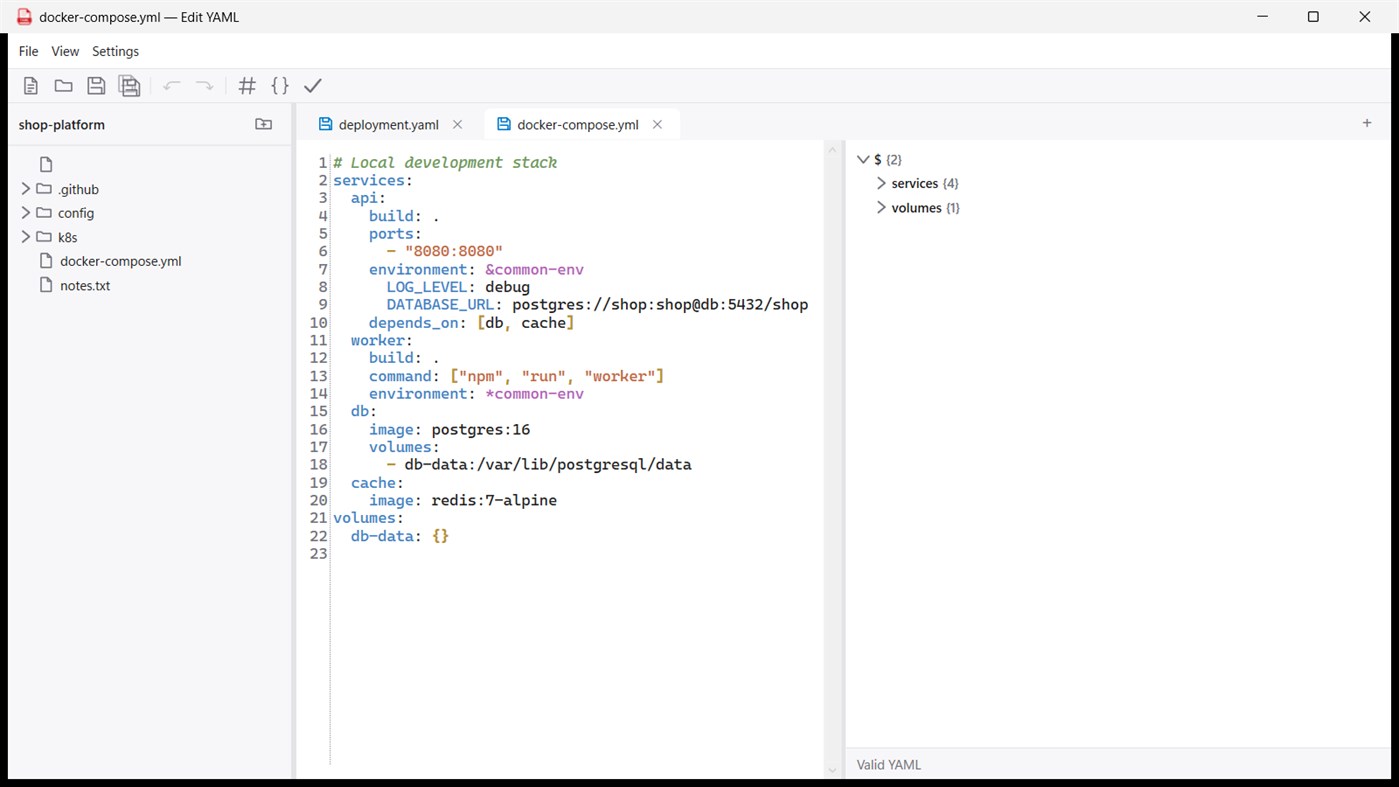Image resolution: width=1399 pixels, height=787 pixels.
Task: Expand the services node in tree
Action: (x=881, y=183)
